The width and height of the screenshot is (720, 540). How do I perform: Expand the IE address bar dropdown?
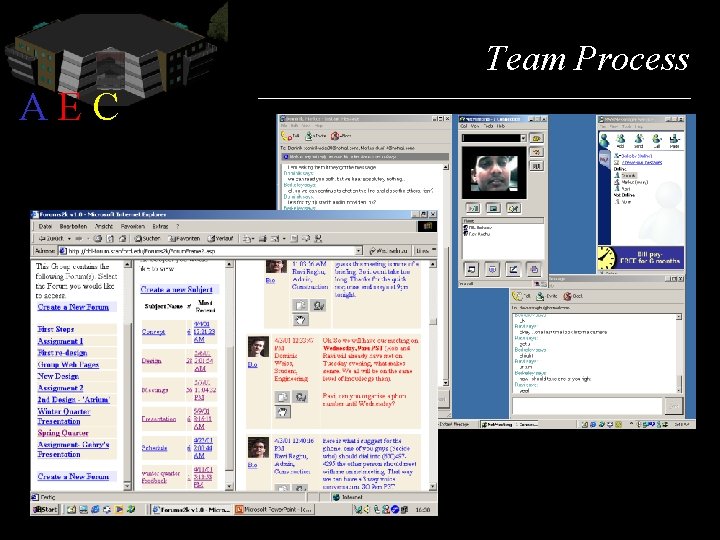coord(359,251)
